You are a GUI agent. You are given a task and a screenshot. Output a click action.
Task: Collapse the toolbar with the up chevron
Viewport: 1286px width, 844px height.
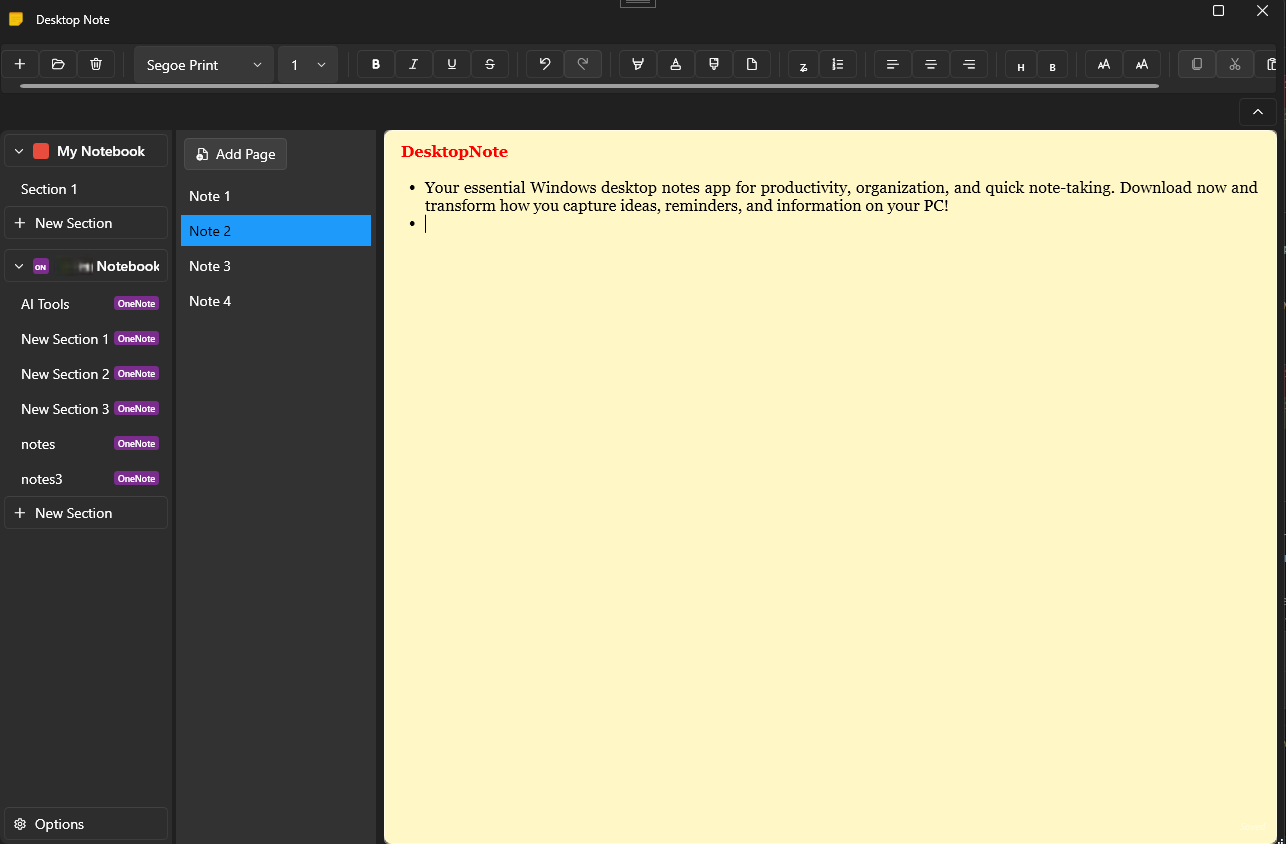[x=1258, y=112]
